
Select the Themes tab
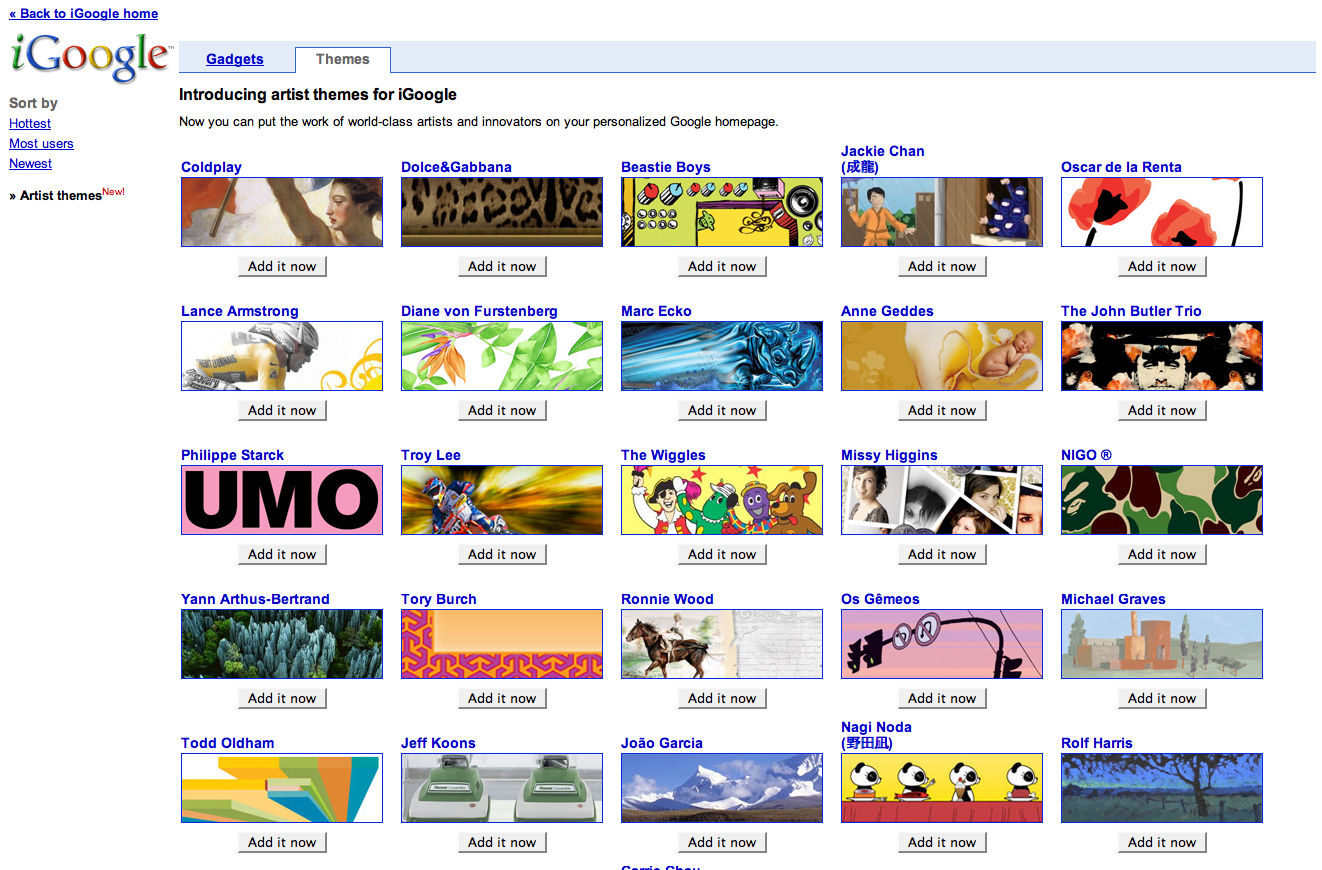tap(342, 59)
